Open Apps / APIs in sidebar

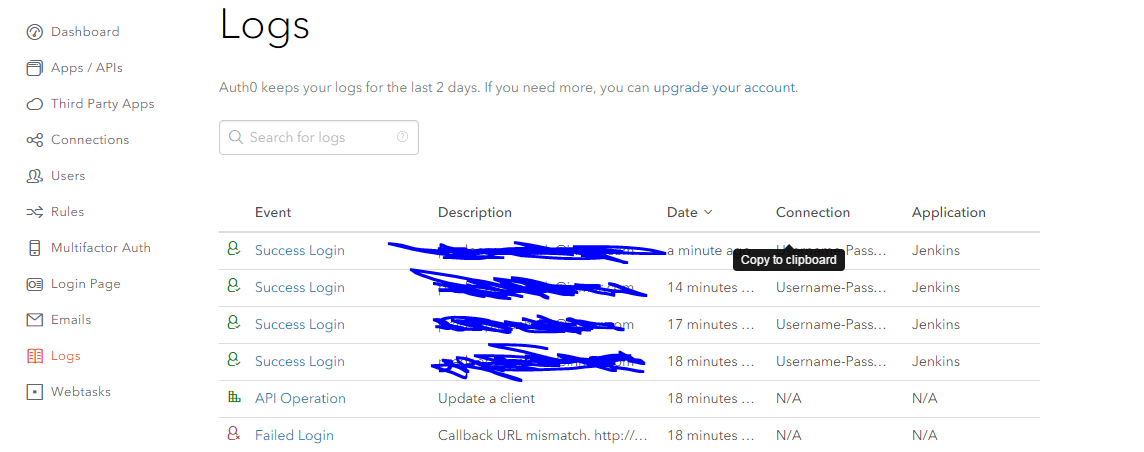(87, 68)
